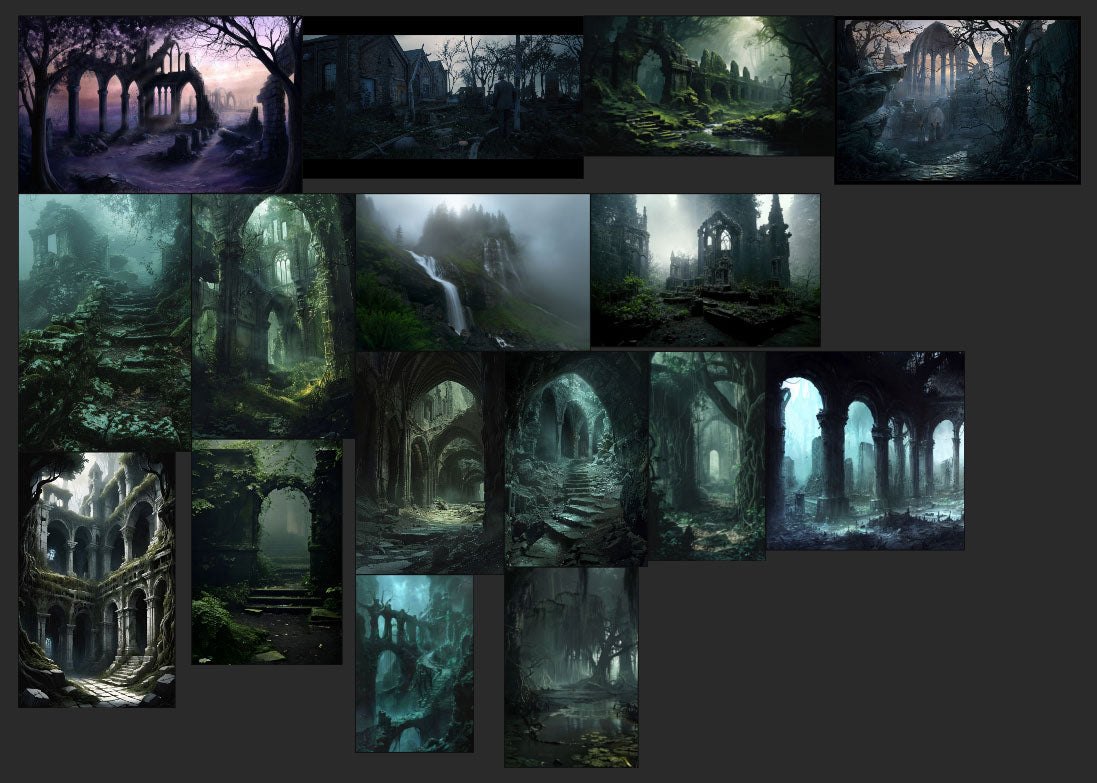Click the black letterbox bar above the brick house image
1097x783 pixels.
(x=443, y=25)
